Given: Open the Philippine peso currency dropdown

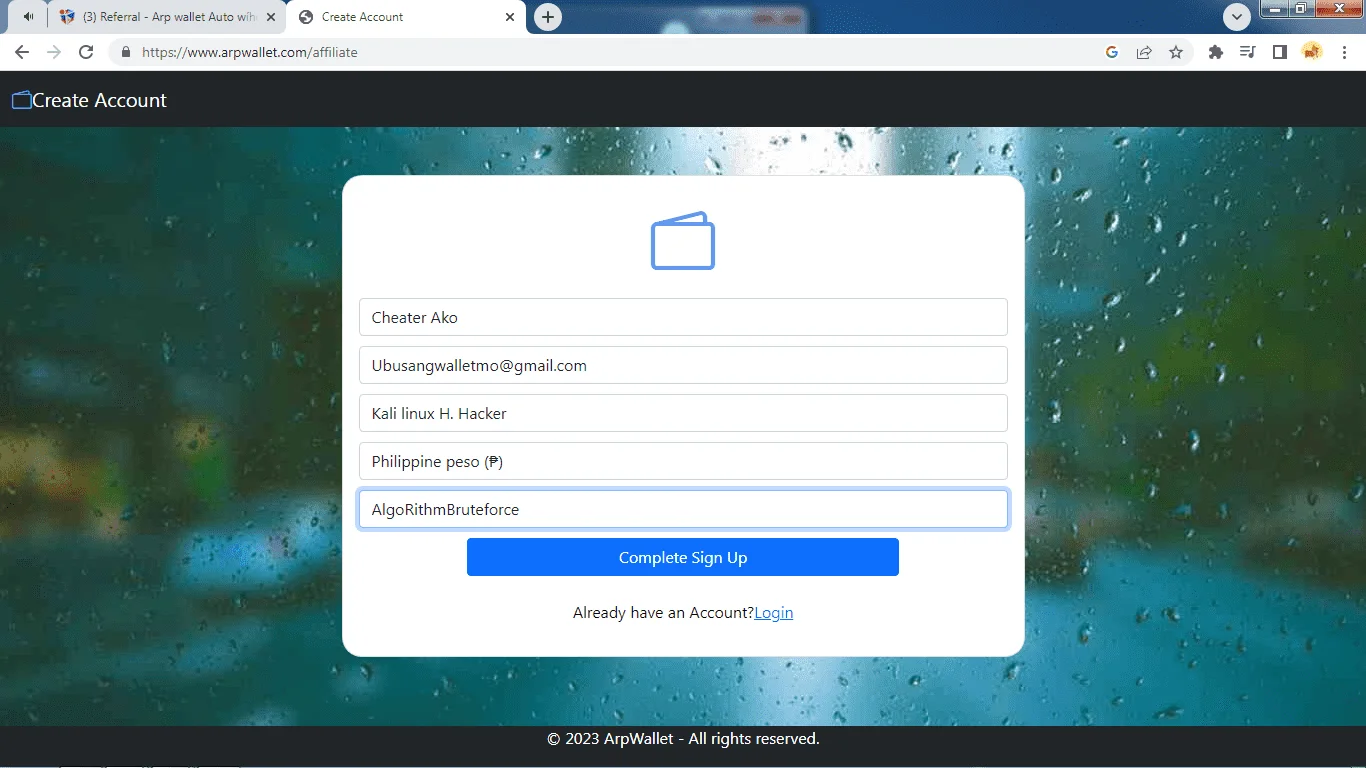Looking at the screenshot, I should [x=683, y=461].
